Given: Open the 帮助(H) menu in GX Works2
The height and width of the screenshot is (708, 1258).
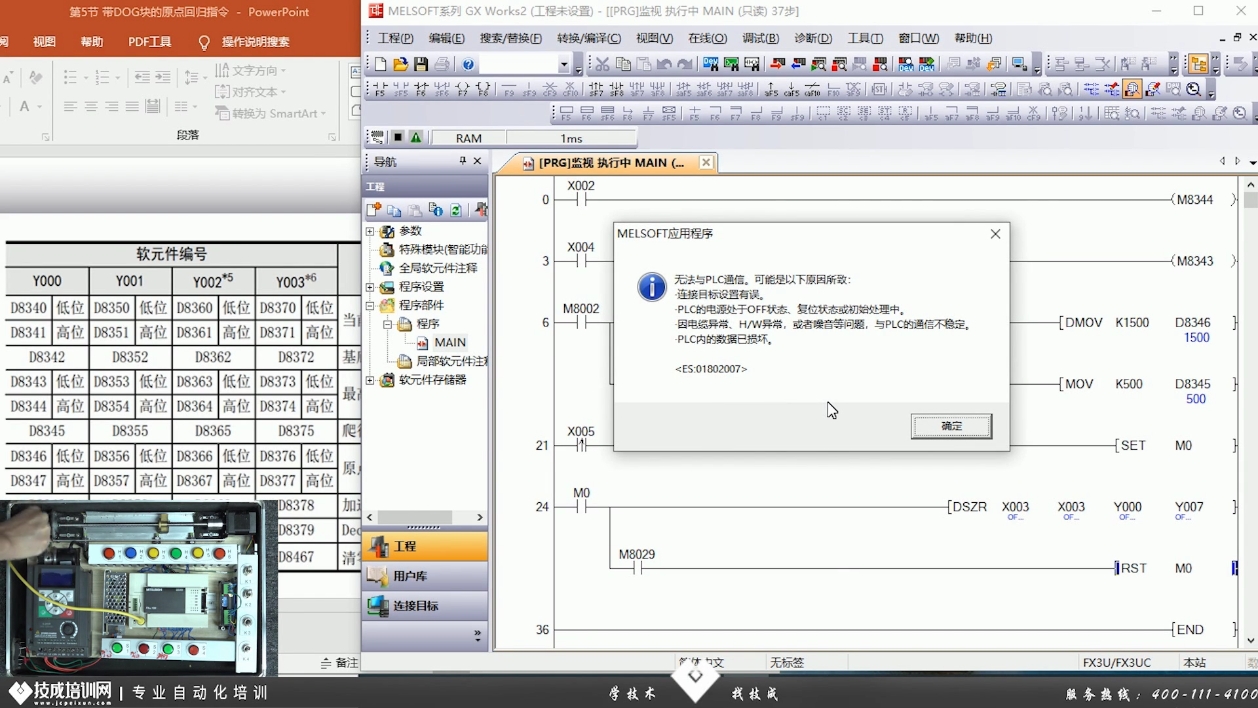Looking at the screenshot, I should 973,38.
